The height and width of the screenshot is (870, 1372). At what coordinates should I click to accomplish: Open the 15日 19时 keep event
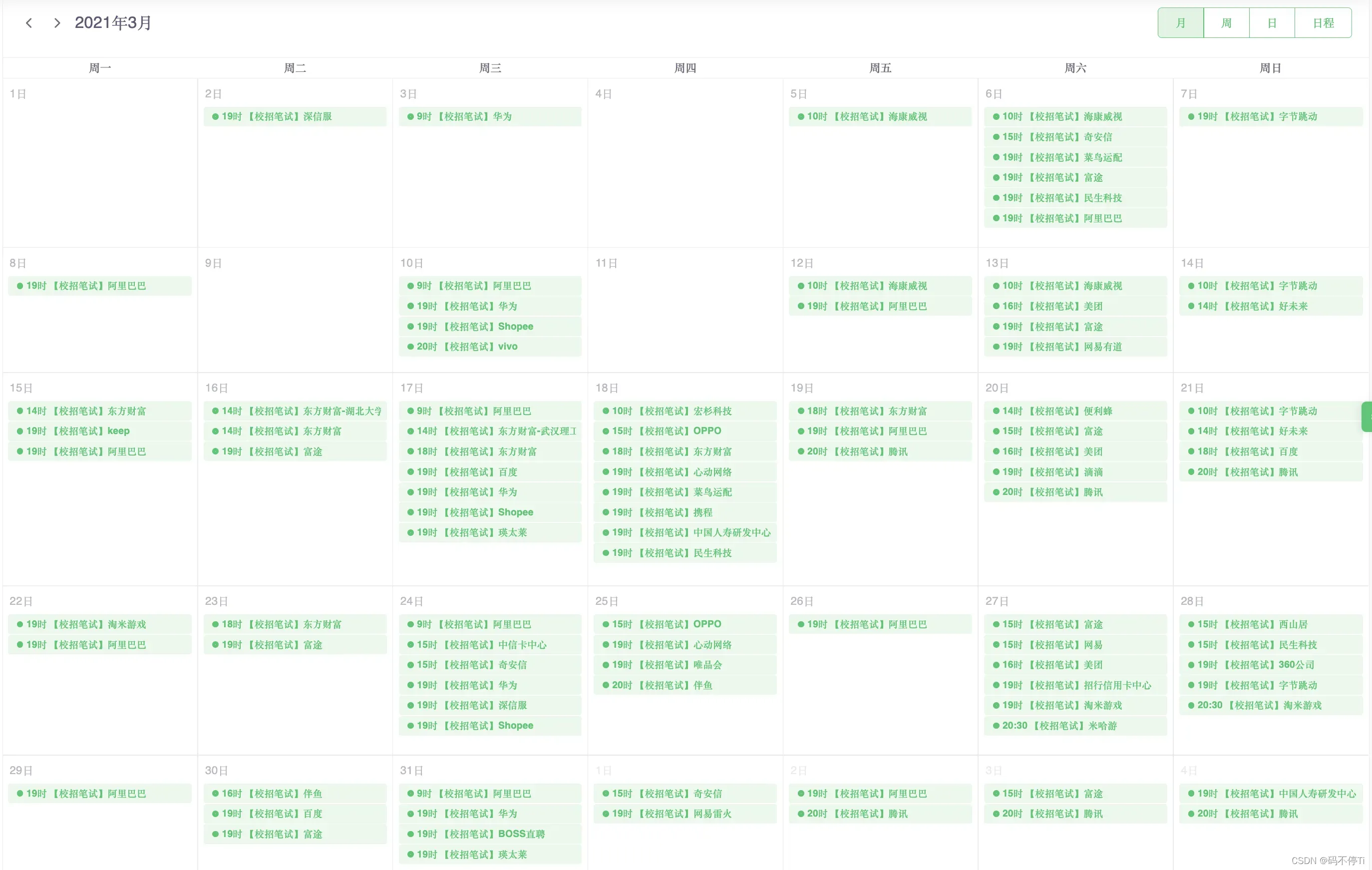pos(100,431)
